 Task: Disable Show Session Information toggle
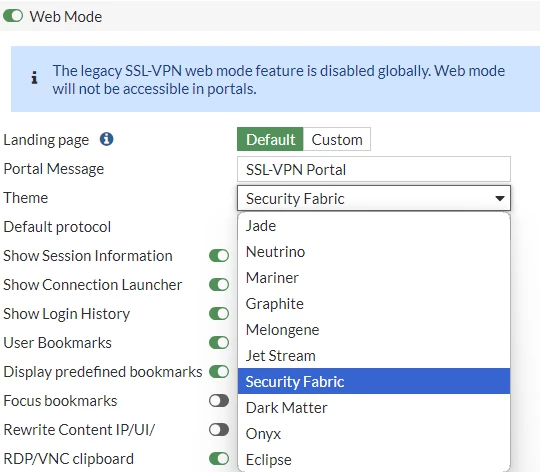pos(219,256)
